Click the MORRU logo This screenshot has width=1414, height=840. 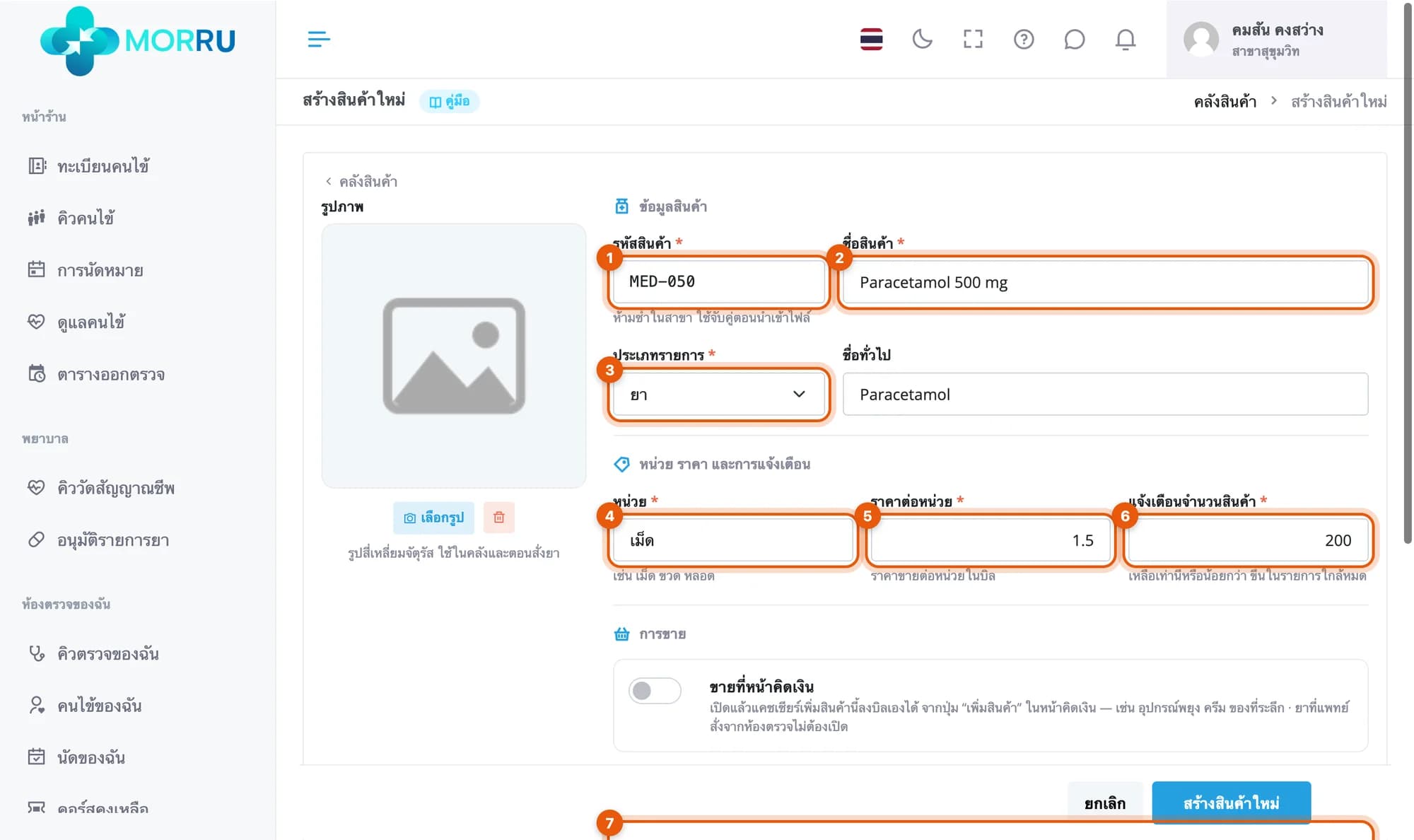tap(138, 40)
